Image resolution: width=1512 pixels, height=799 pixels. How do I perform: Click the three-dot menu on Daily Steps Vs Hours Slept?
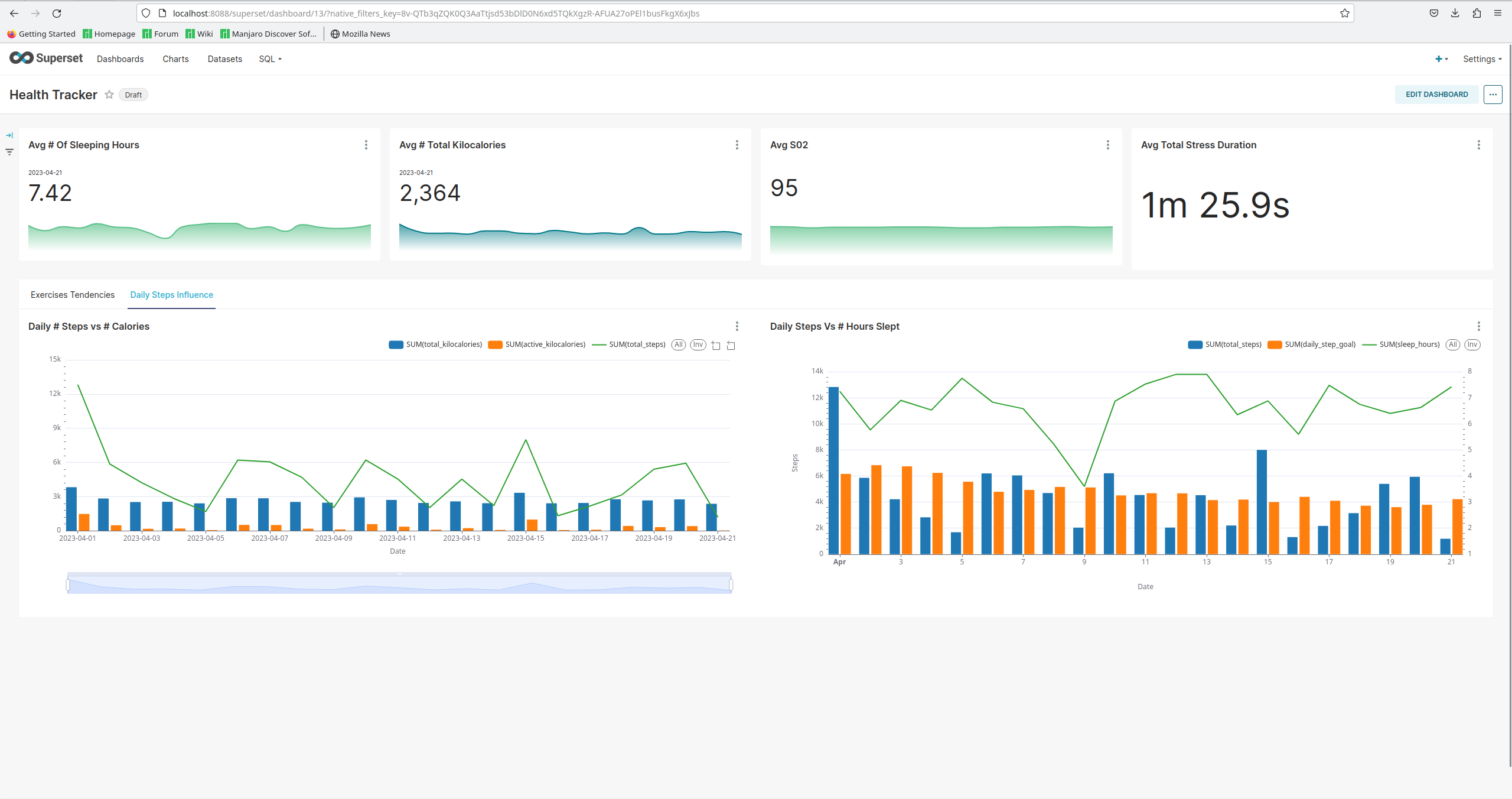coord(1478,326)
